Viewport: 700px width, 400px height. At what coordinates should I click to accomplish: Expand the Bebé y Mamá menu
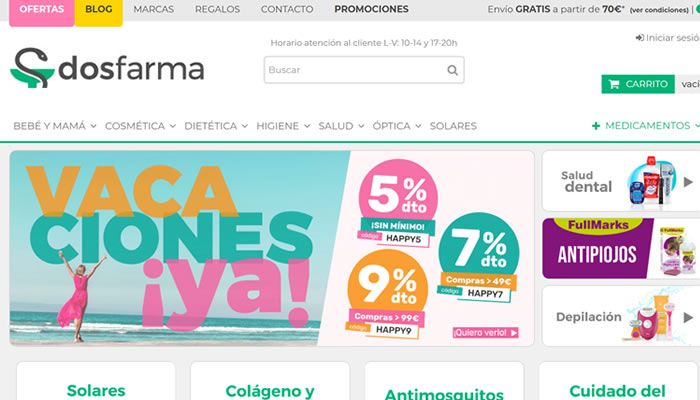(x=55, y=126)
